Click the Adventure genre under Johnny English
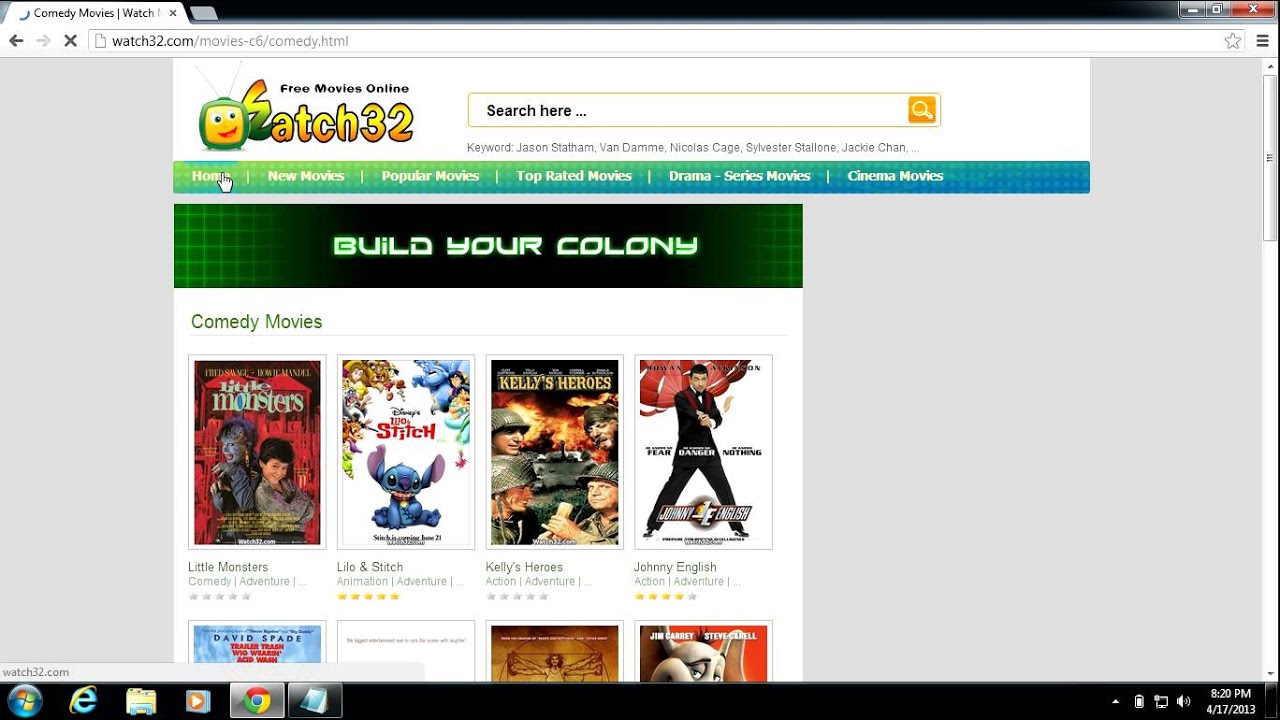This screenshot has width=1280, height=720. [698, 581]
